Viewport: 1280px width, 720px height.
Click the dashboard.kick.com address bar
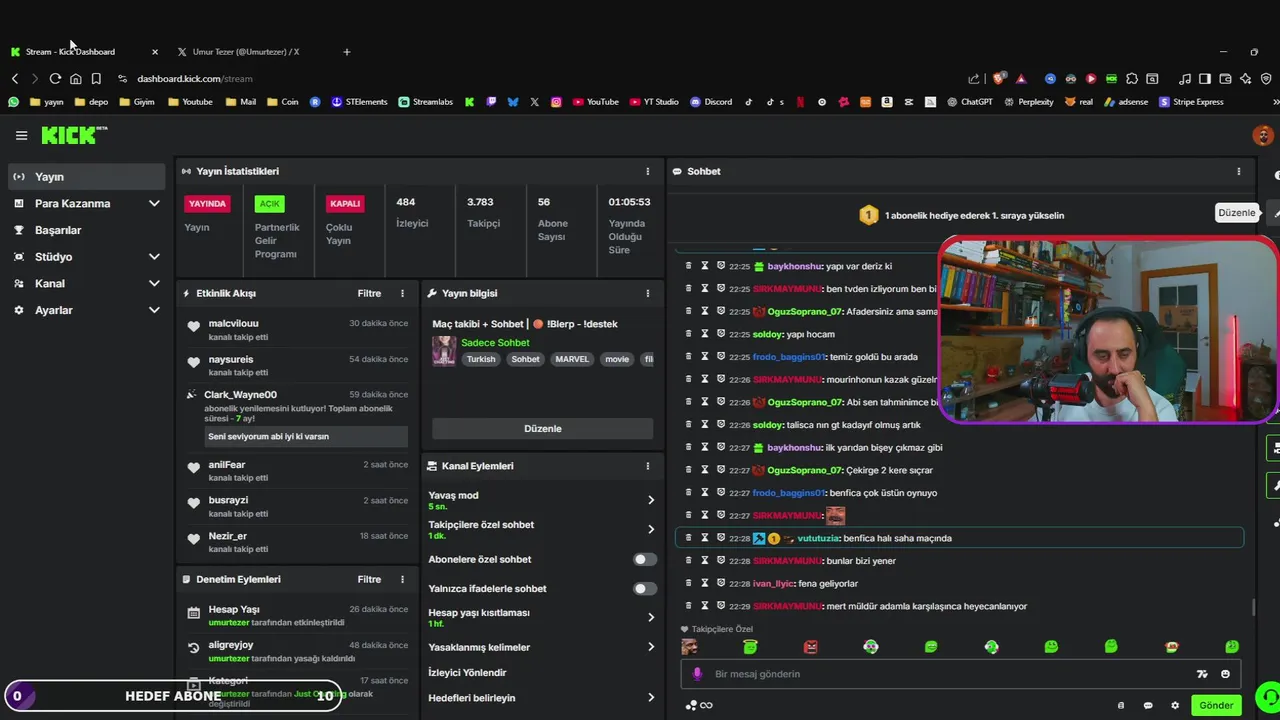click(194, 78)
